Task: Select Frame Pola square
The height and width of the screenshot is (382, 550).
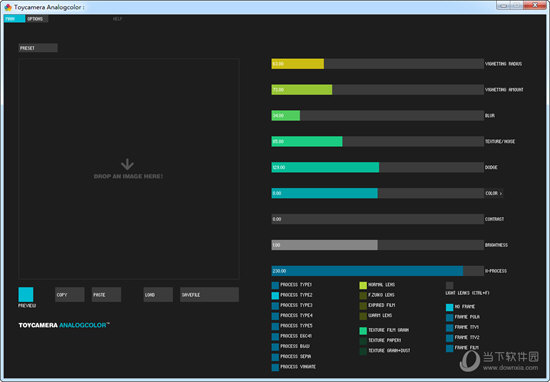Action: tap(449, 317)
